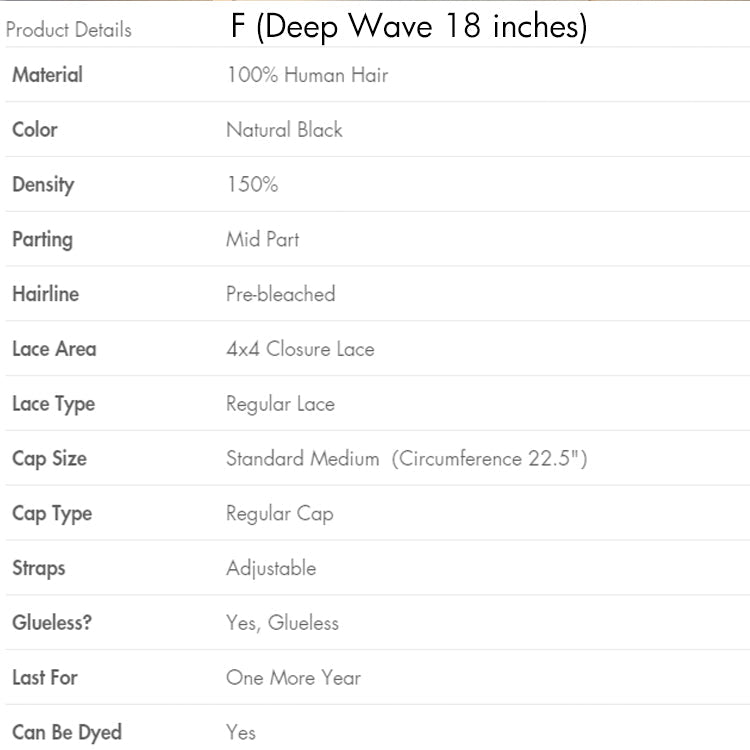Select the Lace Type row label
The image size is (750, 750).
coord(53,404)
